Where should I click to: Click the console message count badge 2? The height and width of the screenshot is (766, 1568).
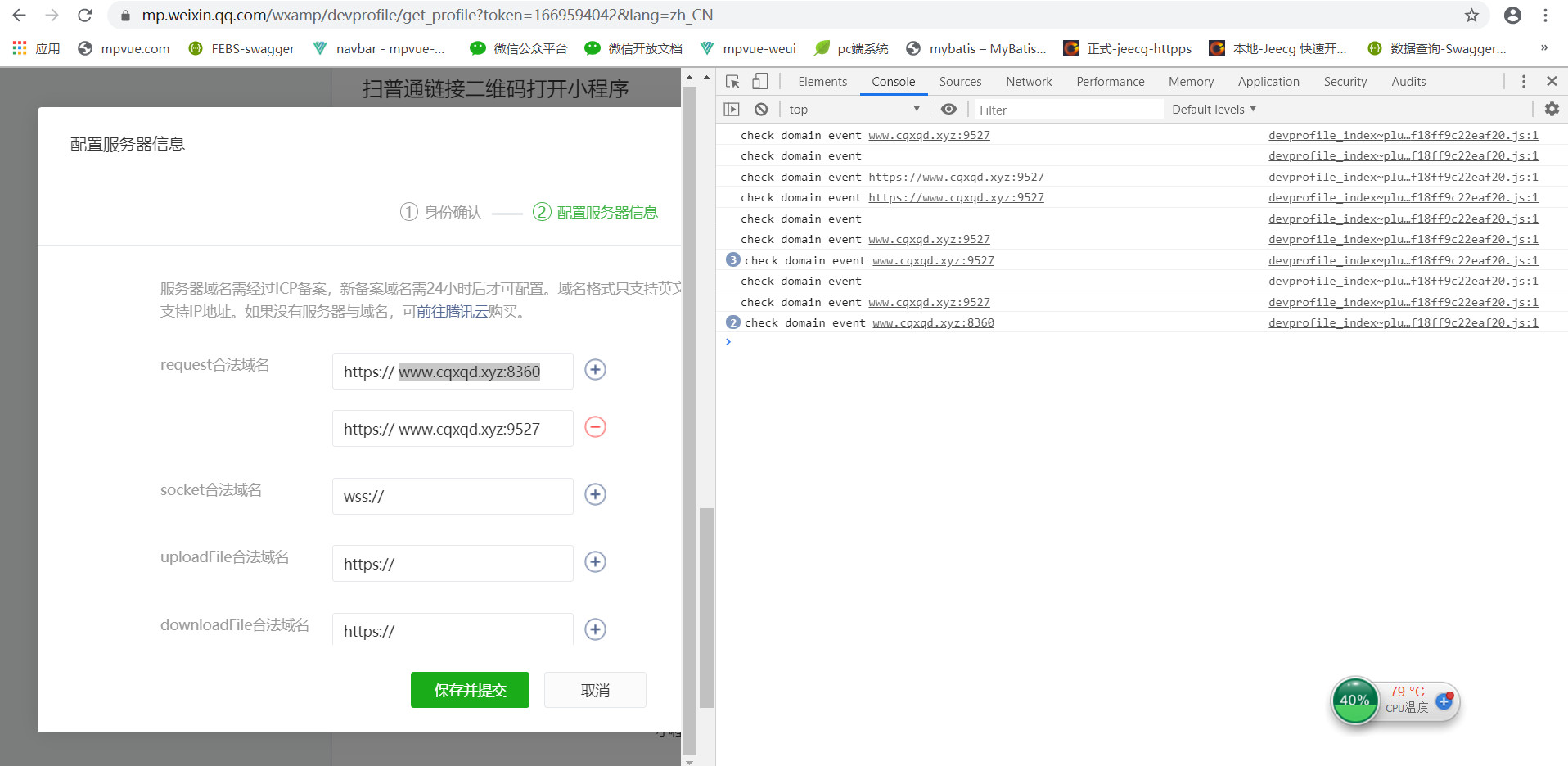click(732, 322)
